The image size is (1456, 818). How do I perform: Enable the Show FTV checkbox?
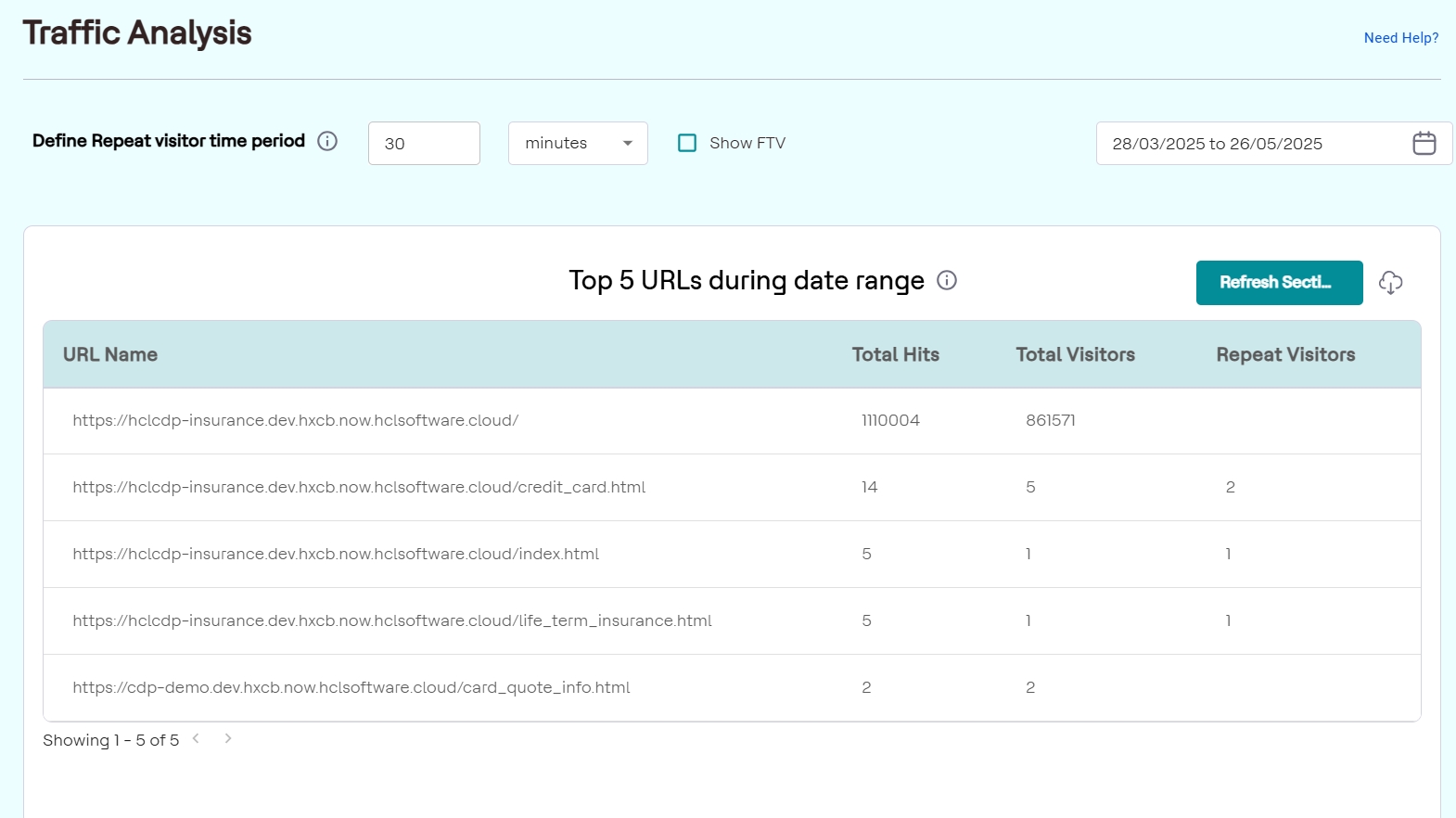[x=687, y=143]
